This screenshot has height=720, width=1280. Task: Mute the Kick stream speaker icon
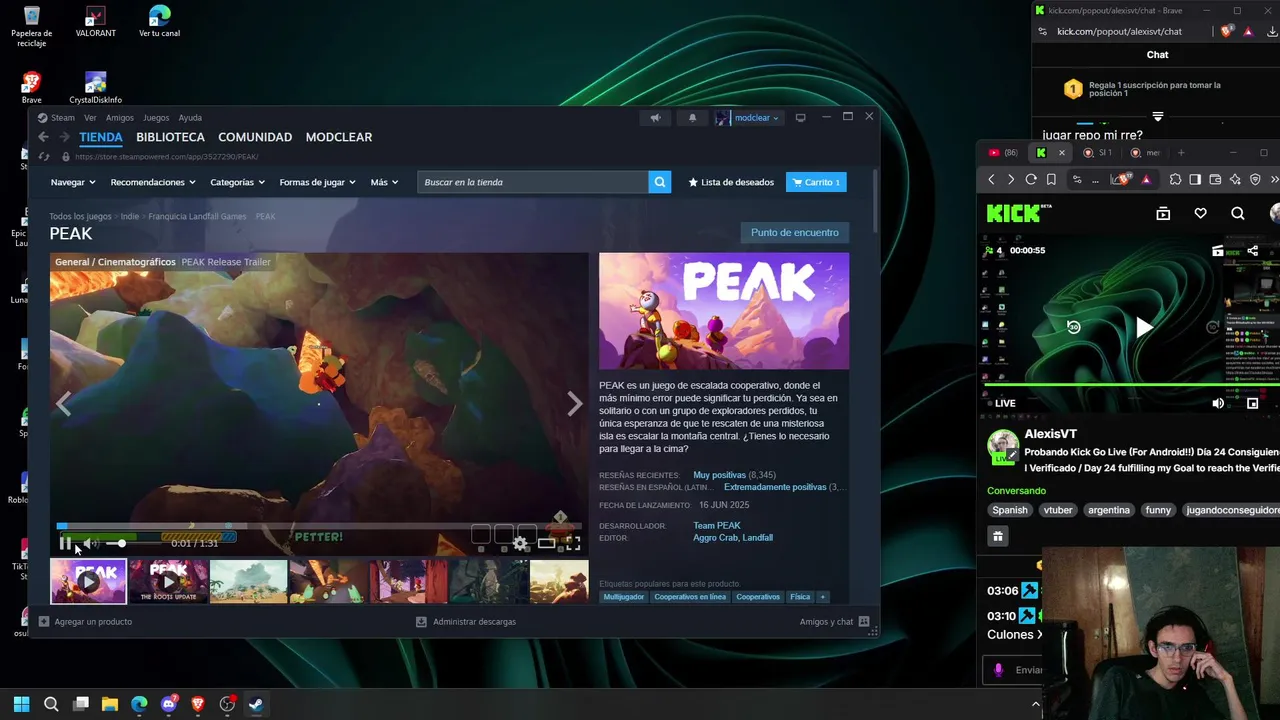pos(1218,403)
